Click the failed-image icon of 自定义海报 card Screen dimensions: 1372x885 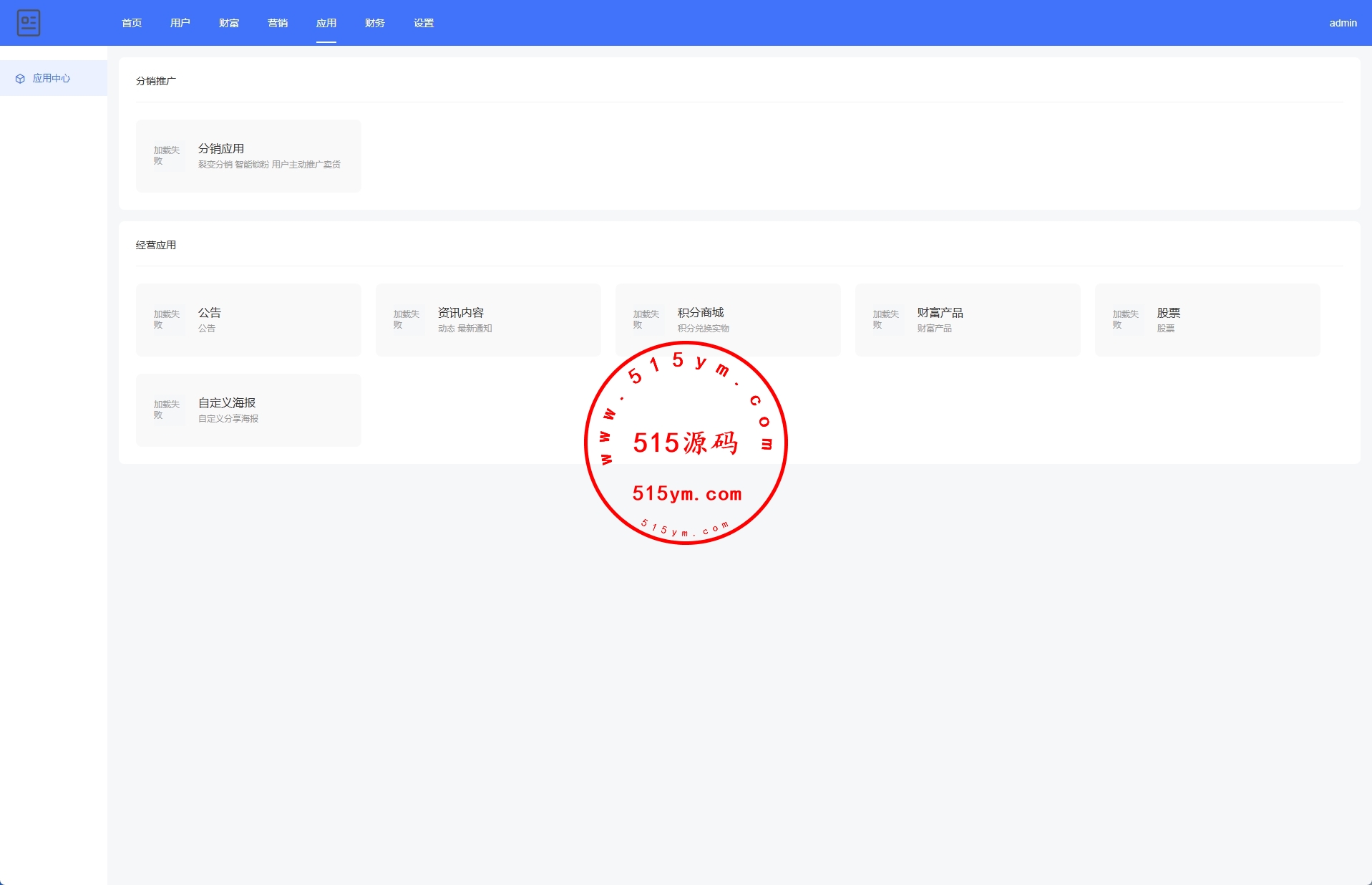167,410
